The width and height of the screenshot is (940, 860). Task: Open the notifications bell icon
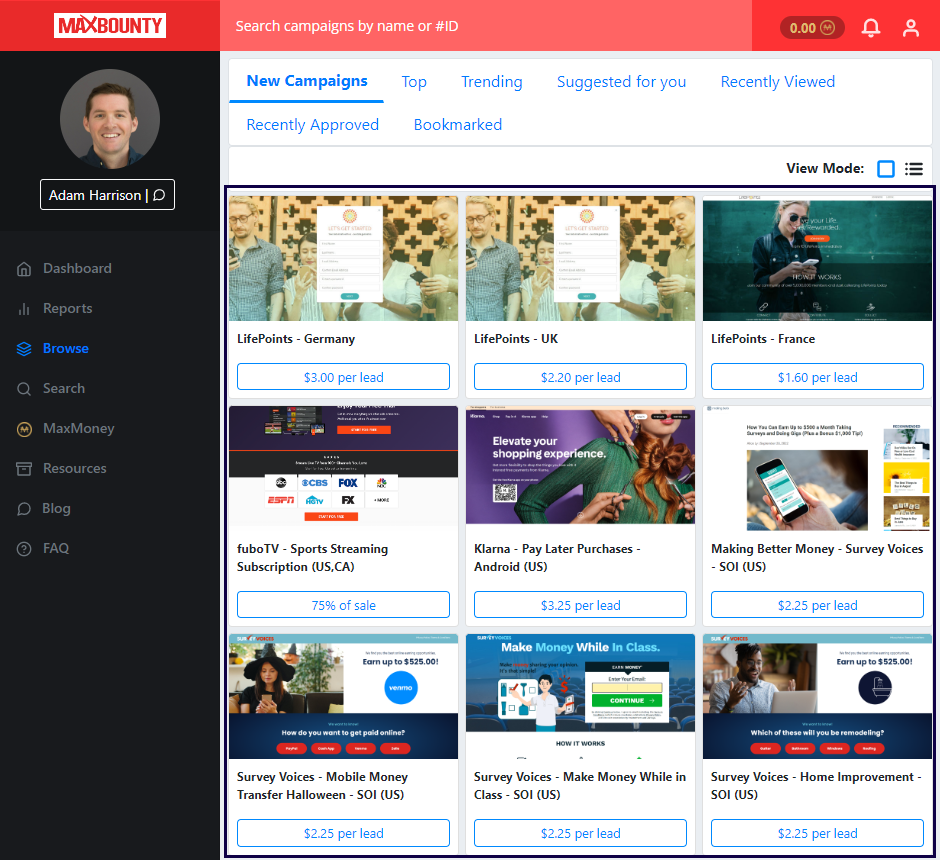[870, 27]
